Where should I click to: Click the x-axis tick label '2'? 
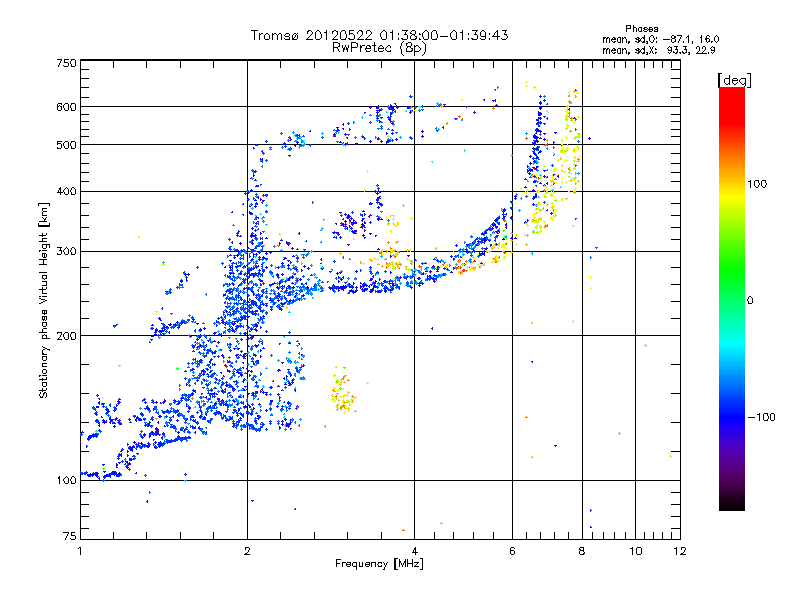click(247, 551)
